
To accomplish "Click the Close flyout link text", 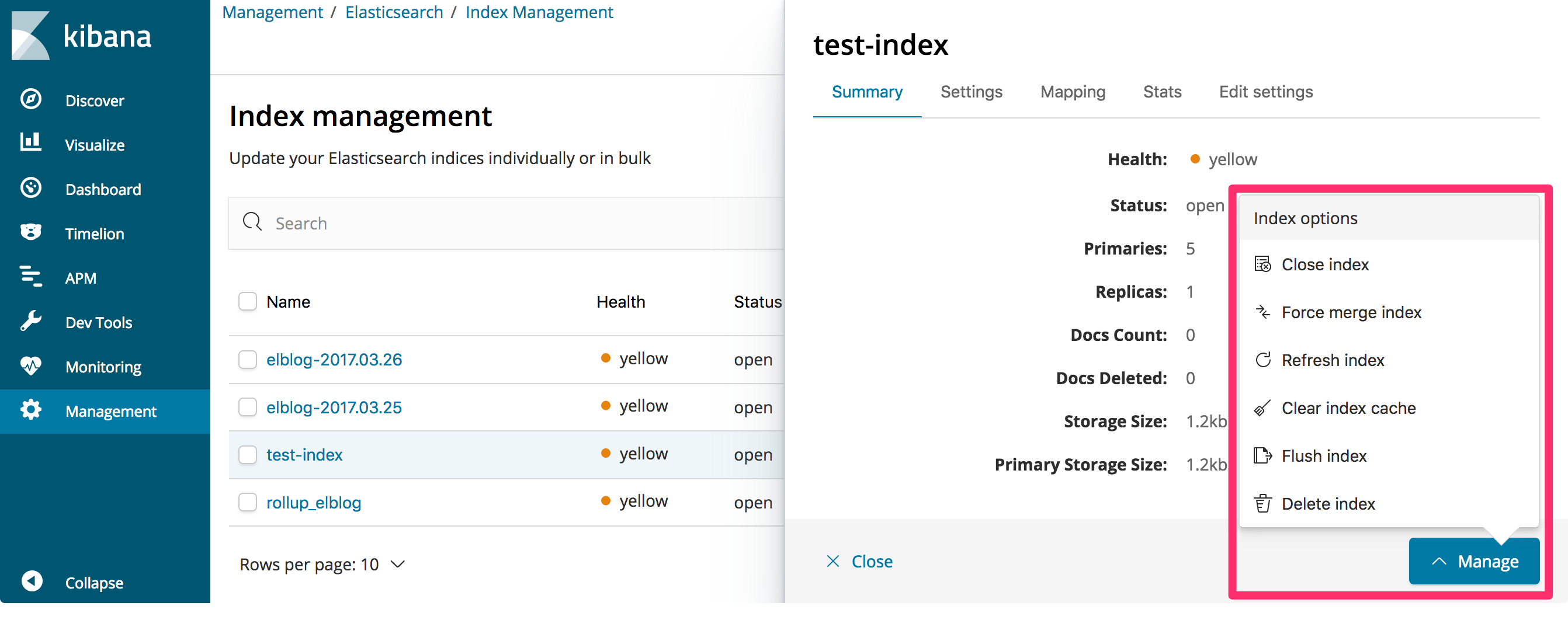I will [x=872, y=561].
